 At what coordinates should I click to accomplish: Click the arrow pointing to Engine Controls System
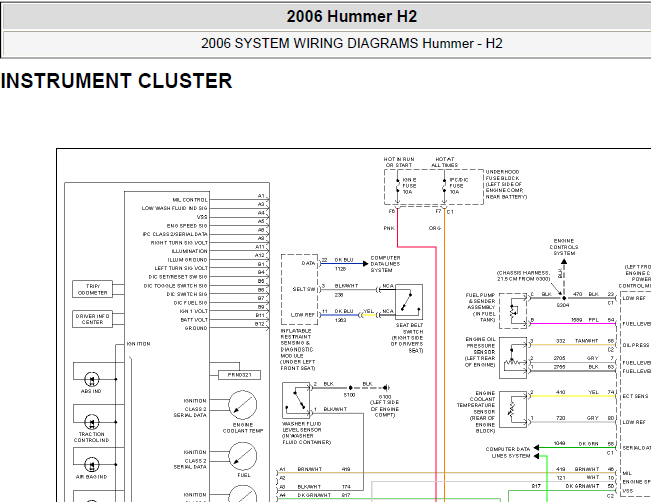pos(564,262)
